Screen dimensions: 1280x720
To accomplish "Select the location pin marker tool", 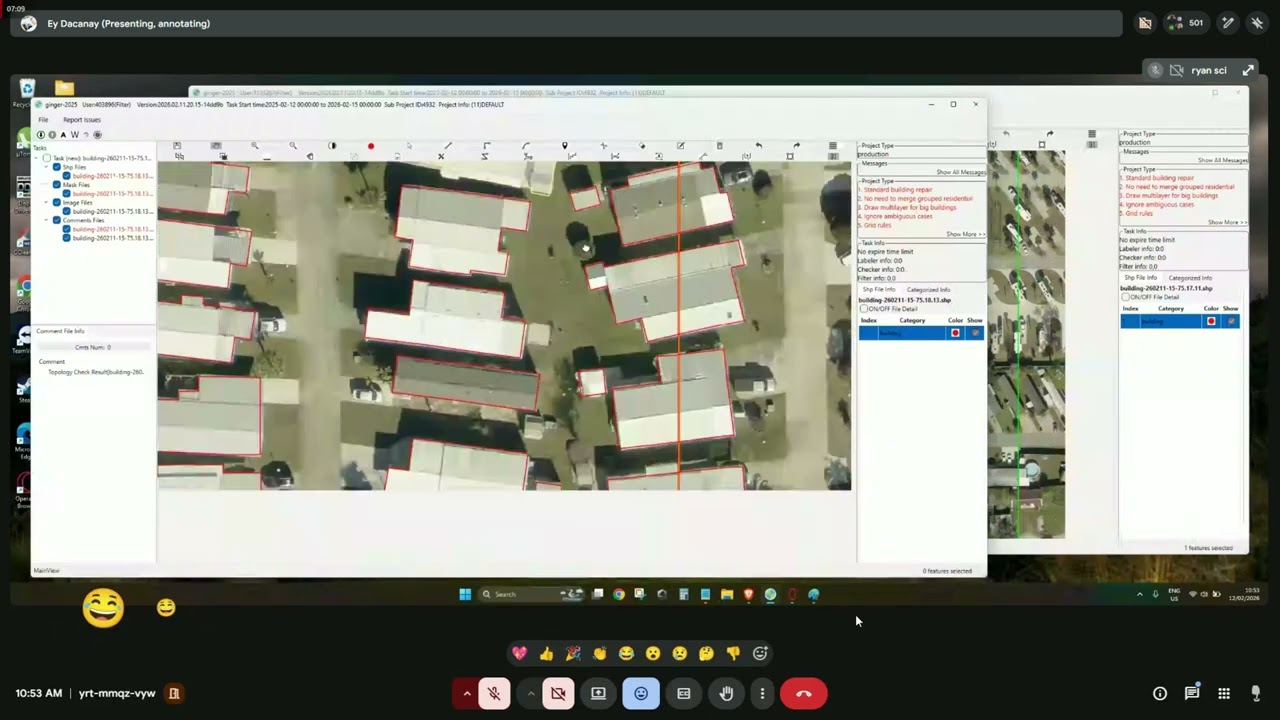I will click(564, 146).
